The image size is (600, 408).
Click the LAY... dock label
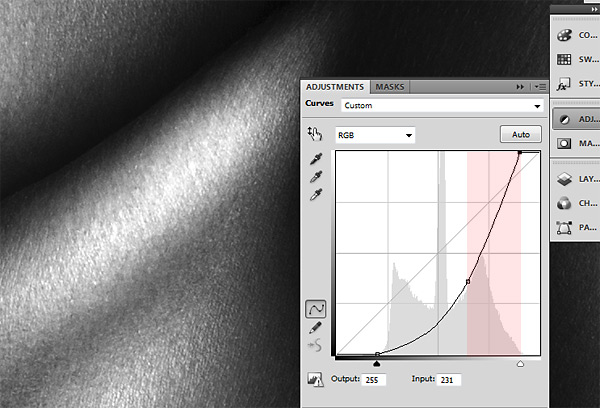tap(589, 179)
